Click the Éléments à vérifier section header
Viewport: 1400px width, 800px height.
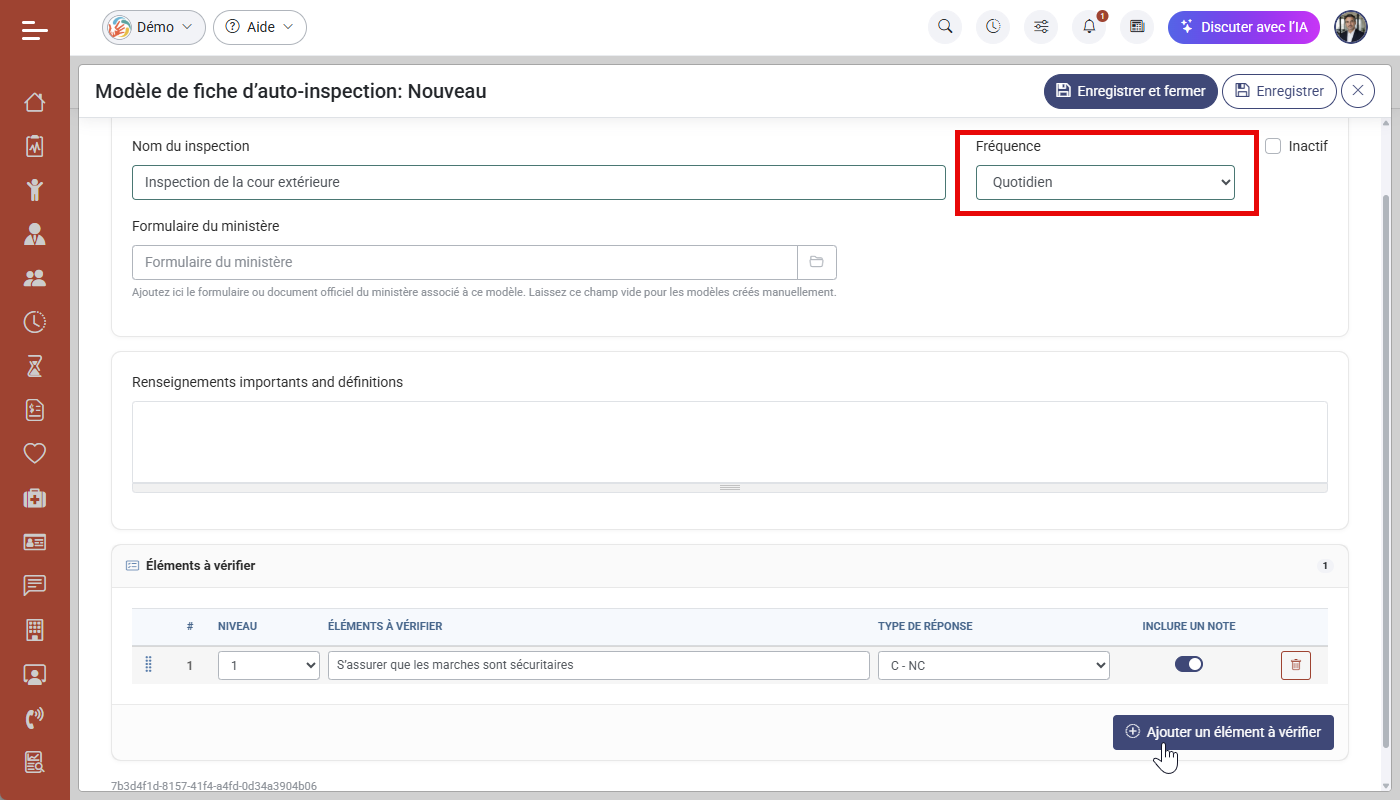click(x=730, y=566)
